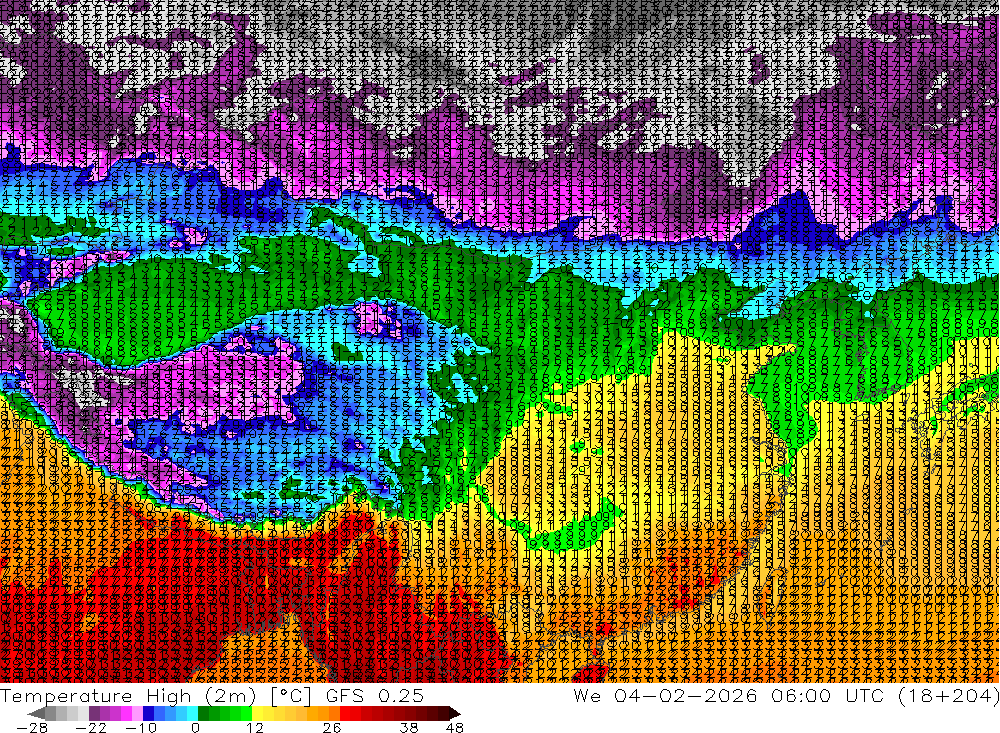Click the 26 label on color scale
Viewport: 1000px width, 733px height.
click(x=332, y=728)
